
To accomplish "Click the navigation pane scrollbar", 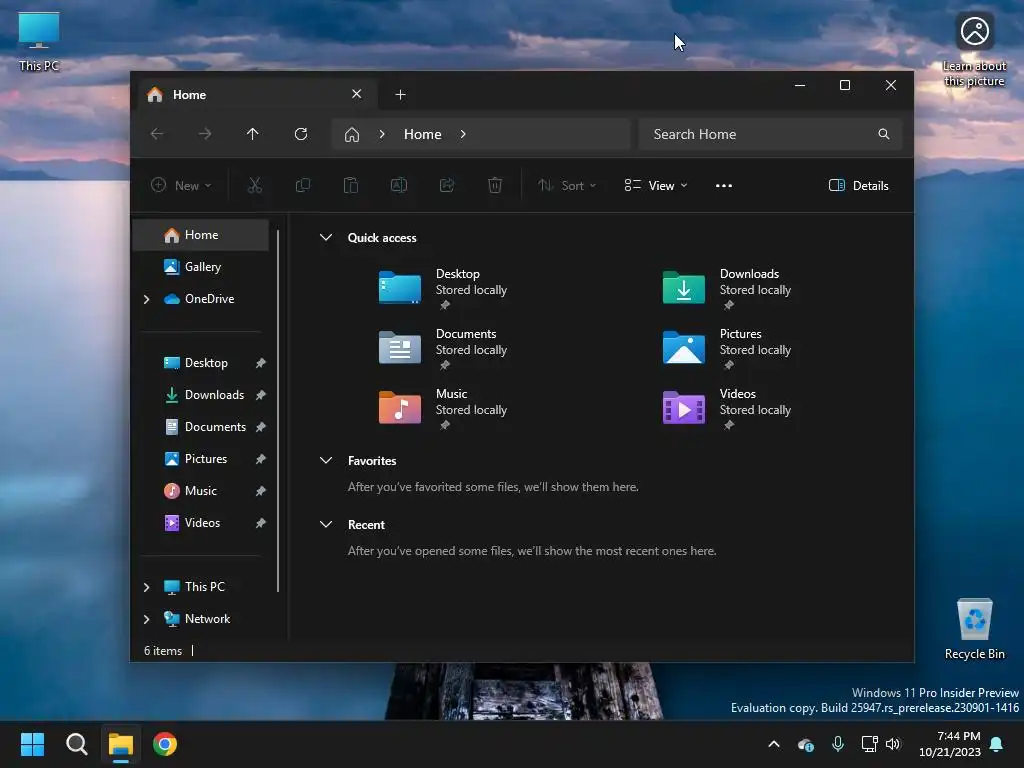I will pyautogui.click(x=278, y=411).
